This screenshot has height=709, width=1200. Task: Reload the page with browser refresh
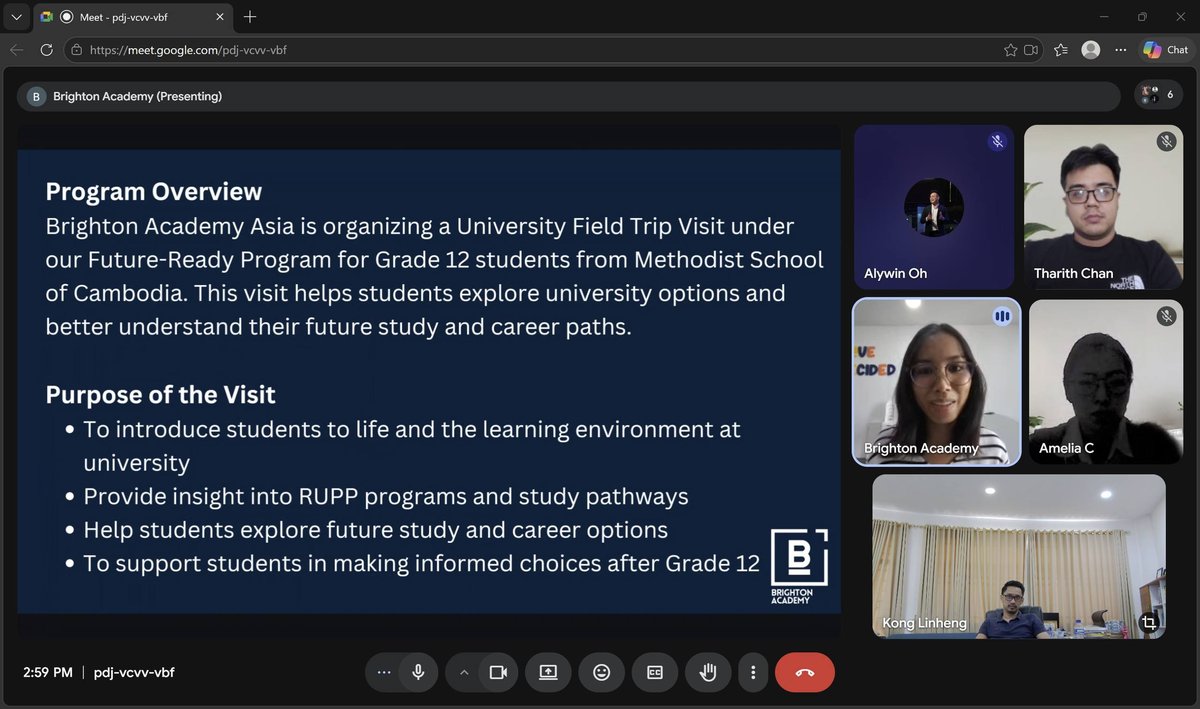(46, 49)
